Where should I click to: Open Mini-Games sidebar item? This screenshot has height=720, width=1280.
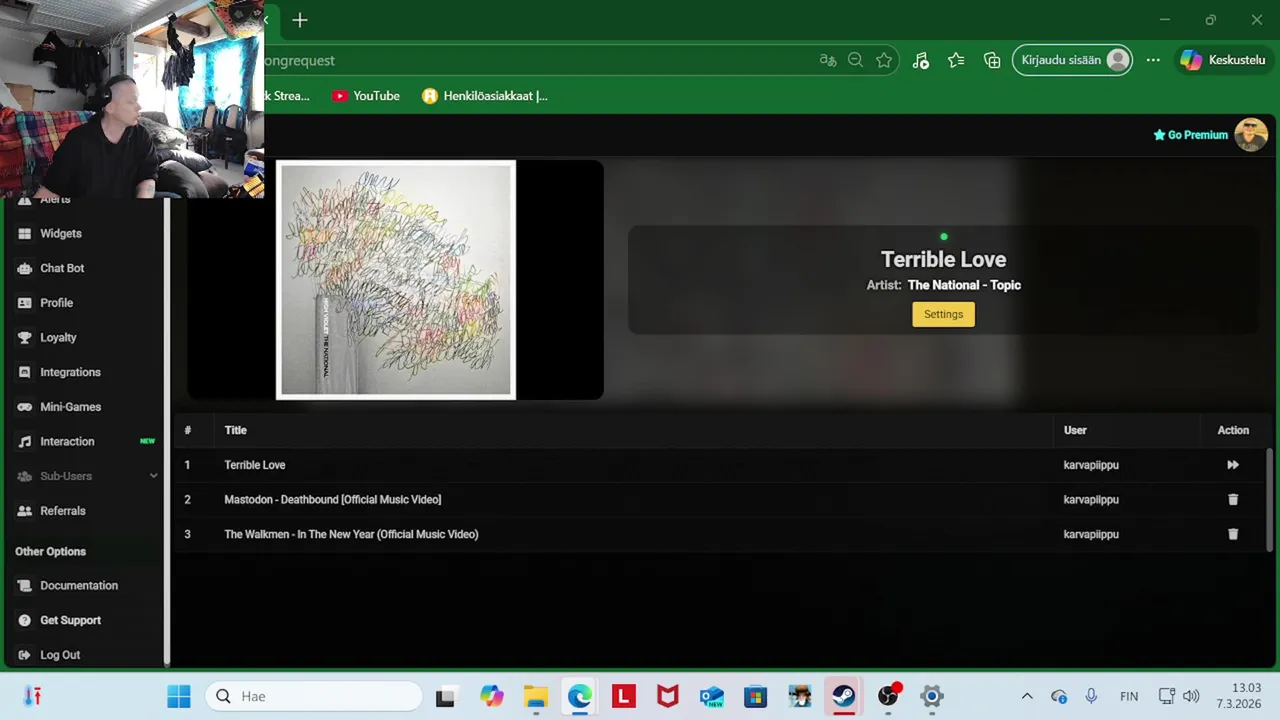[x=70, y=407]
